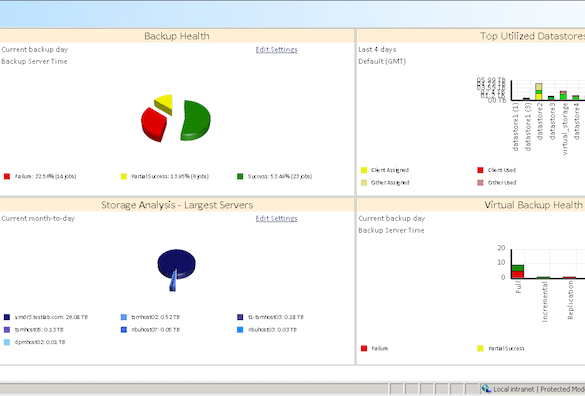Click the 'Full' axis label

[x=518, y=287]
